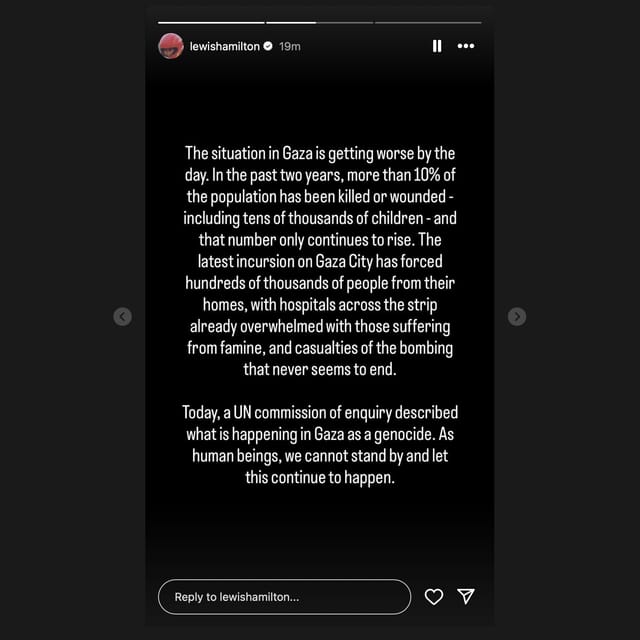Click the 'that never seems to end' line
640x640 pixels.
320,369
